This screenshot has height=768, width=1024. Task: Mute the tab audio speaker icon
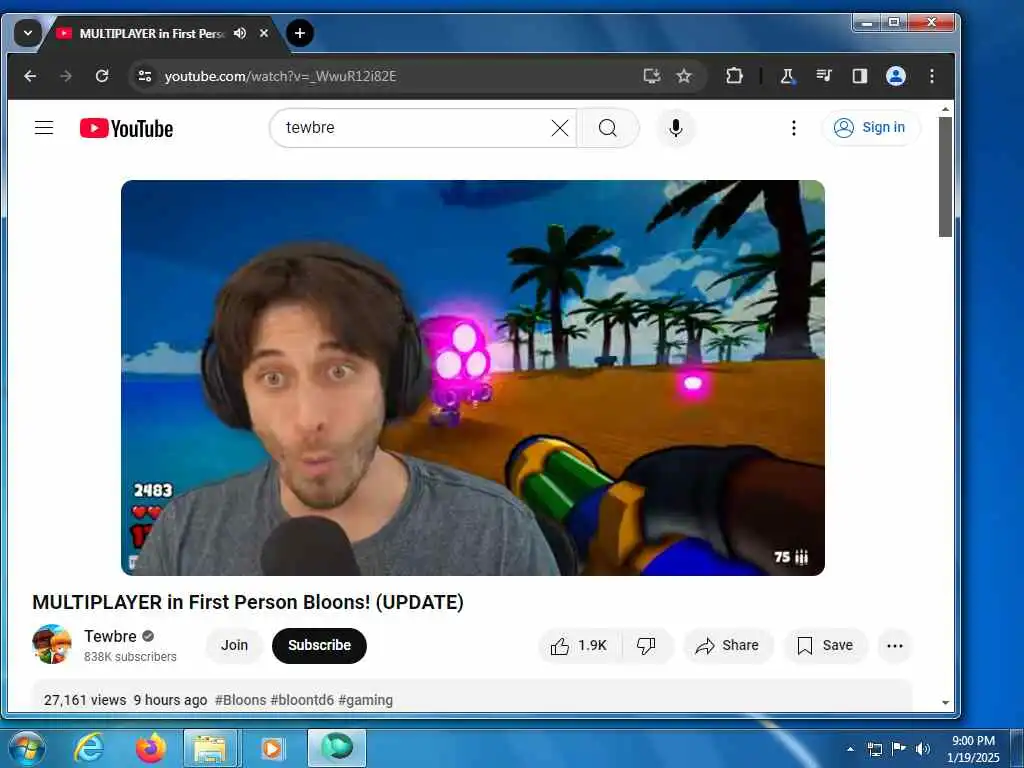click(x=240, y=33)
